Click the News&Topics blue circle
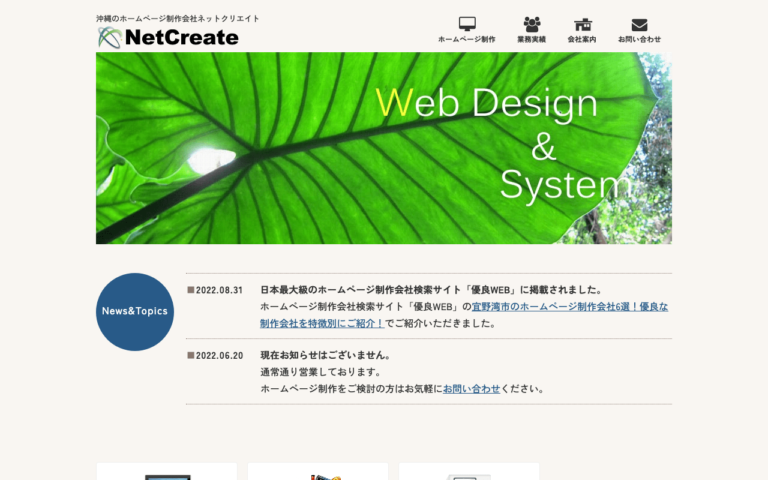 click(135, 312)
